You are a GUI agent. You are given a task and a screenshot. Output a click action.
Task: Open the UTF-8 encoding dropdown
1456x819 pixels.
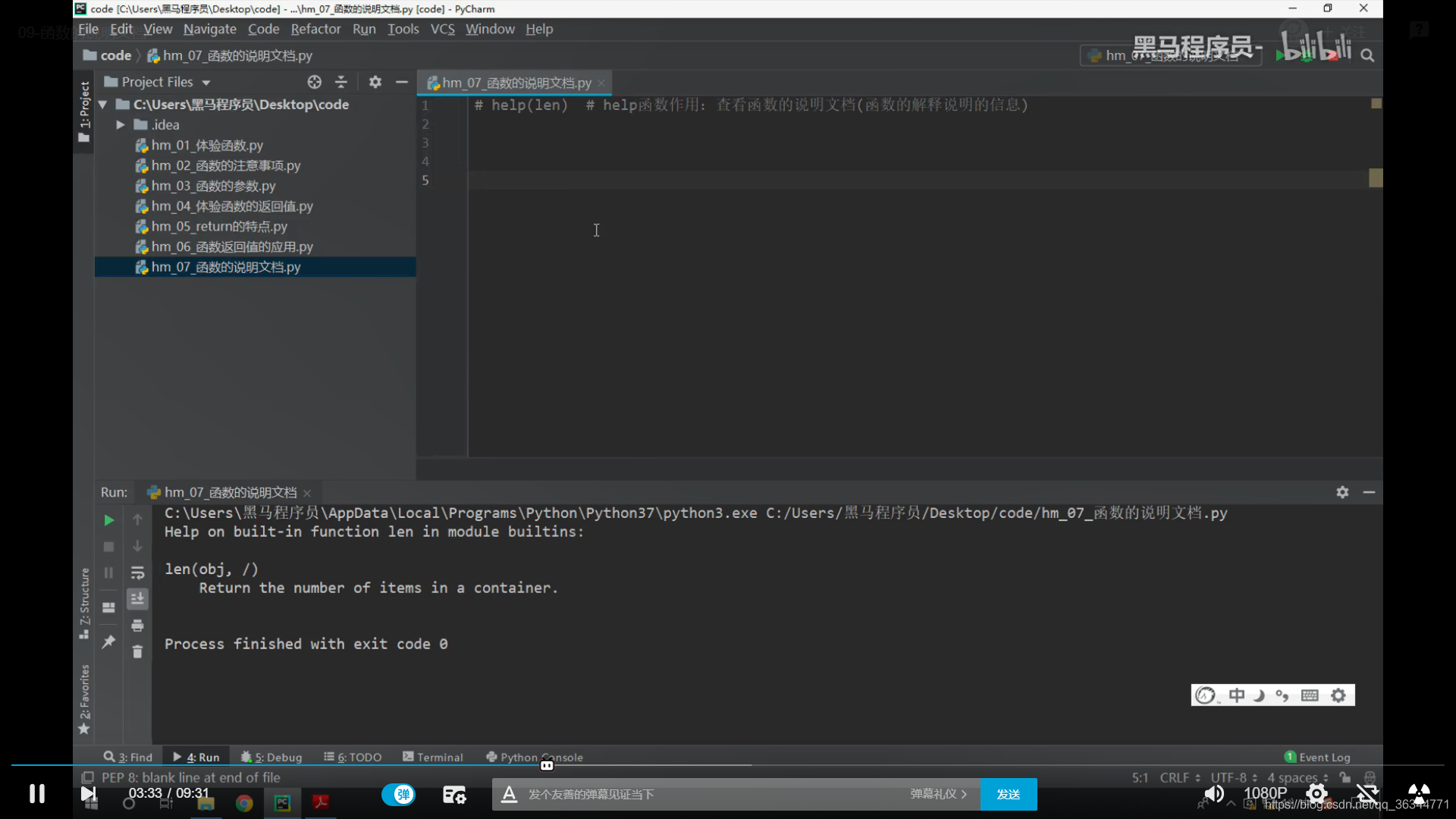[x=1234, y=777]
